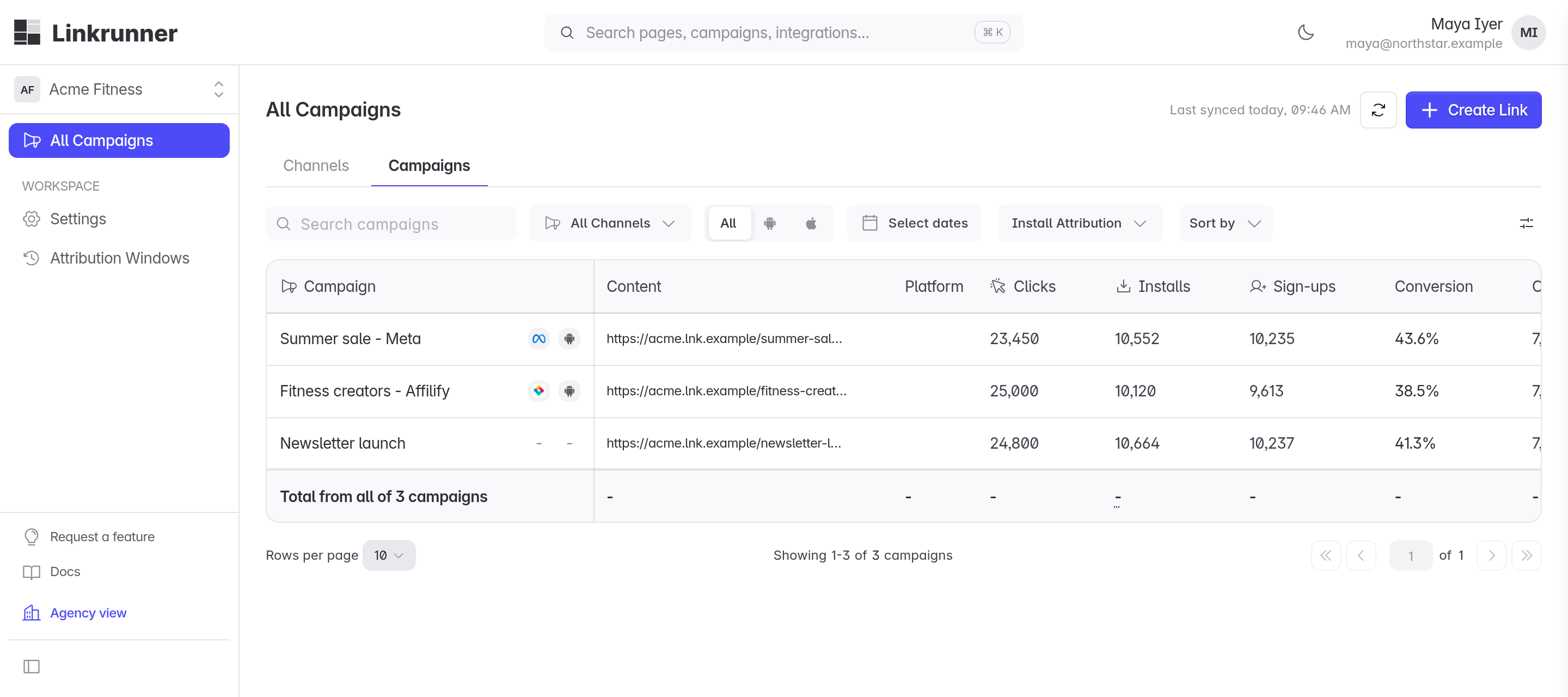
Task: Click the page number input box
Action: click(1410, 555)
